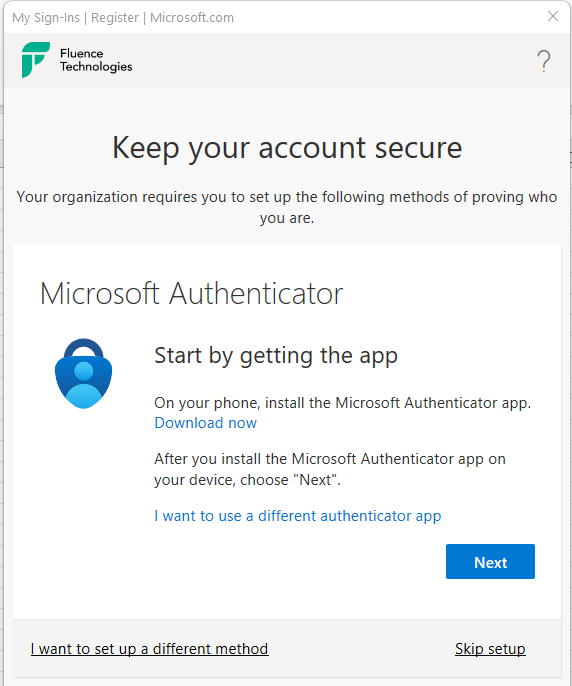Screen dimensions: 572x686
Task: Click the Microsoft Authenticator section heading
Action: point(192,294)
